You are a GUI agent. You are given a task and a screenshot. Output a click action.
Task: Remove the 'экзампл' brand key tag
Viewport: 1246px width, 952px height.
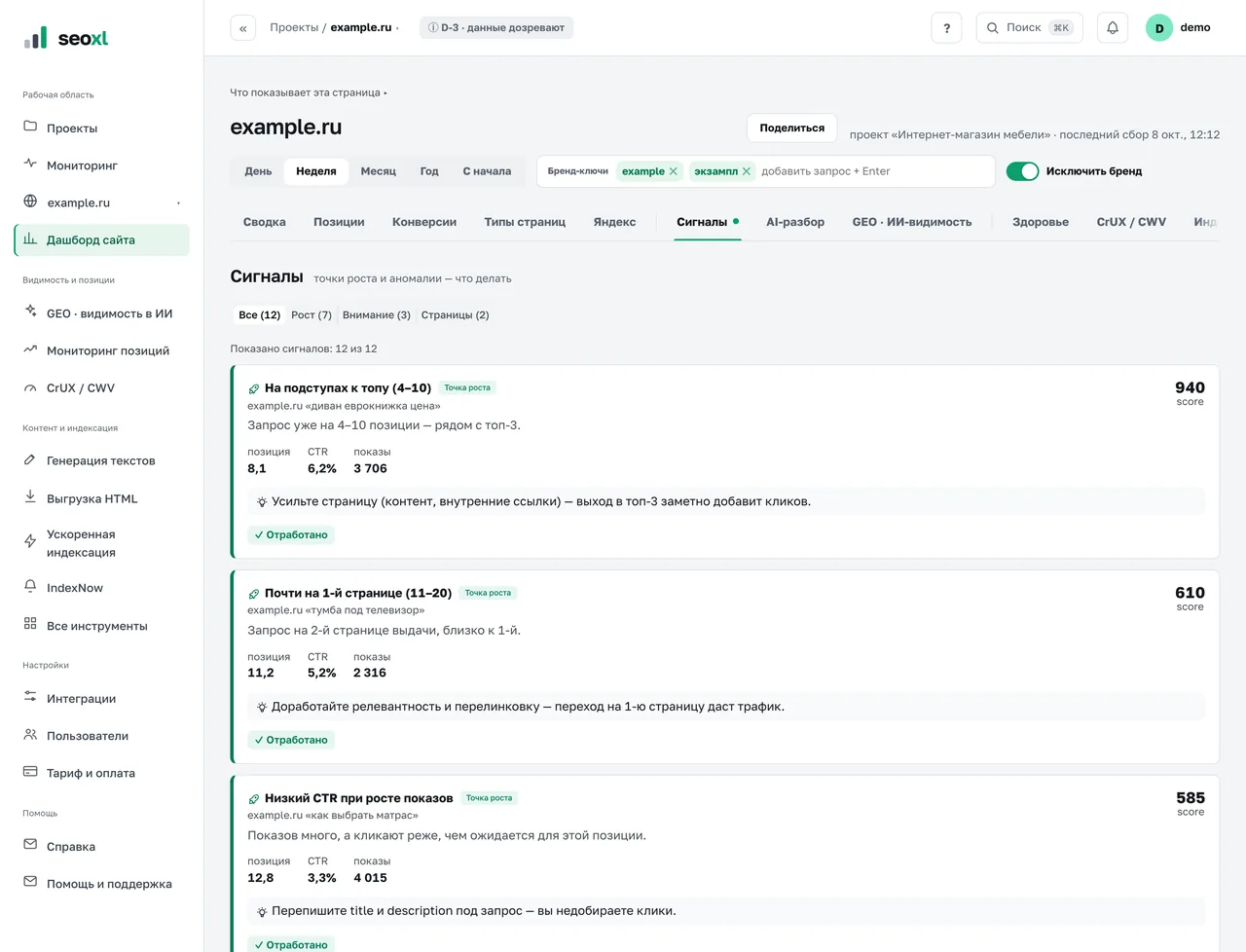coord(747,171)
